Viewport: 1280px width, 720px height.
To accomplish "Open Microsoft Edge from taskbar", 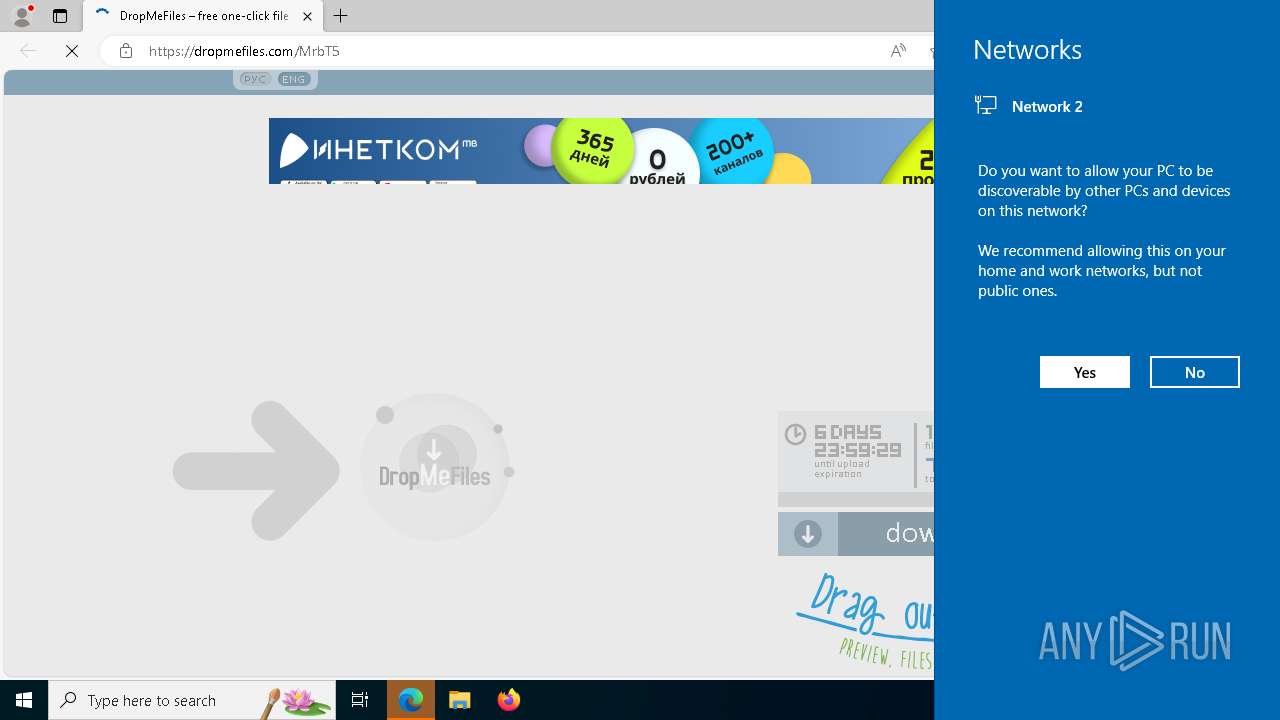I will coord(411,700).
